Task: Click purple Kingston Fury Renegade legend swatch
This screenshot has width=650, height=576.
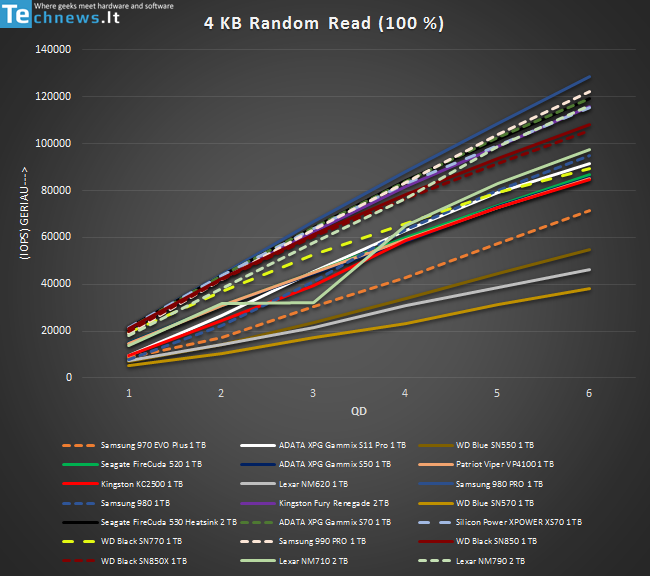Action: pyautogui.click(x=258, y=503)
